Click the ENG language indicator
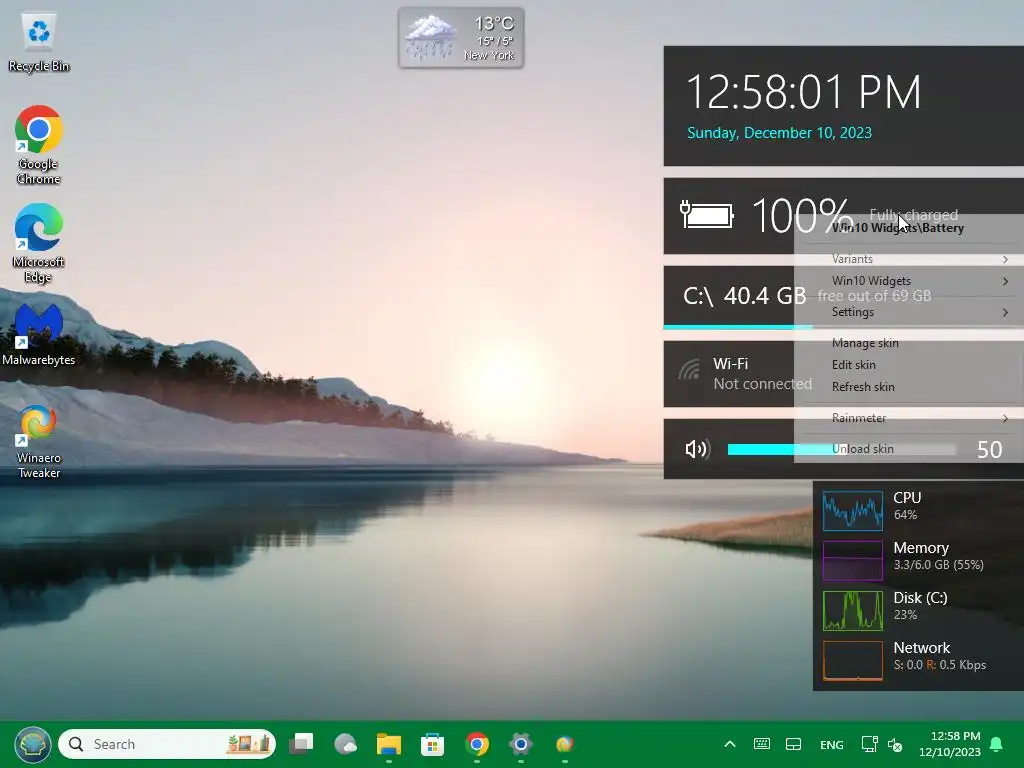 click(831, 744)
